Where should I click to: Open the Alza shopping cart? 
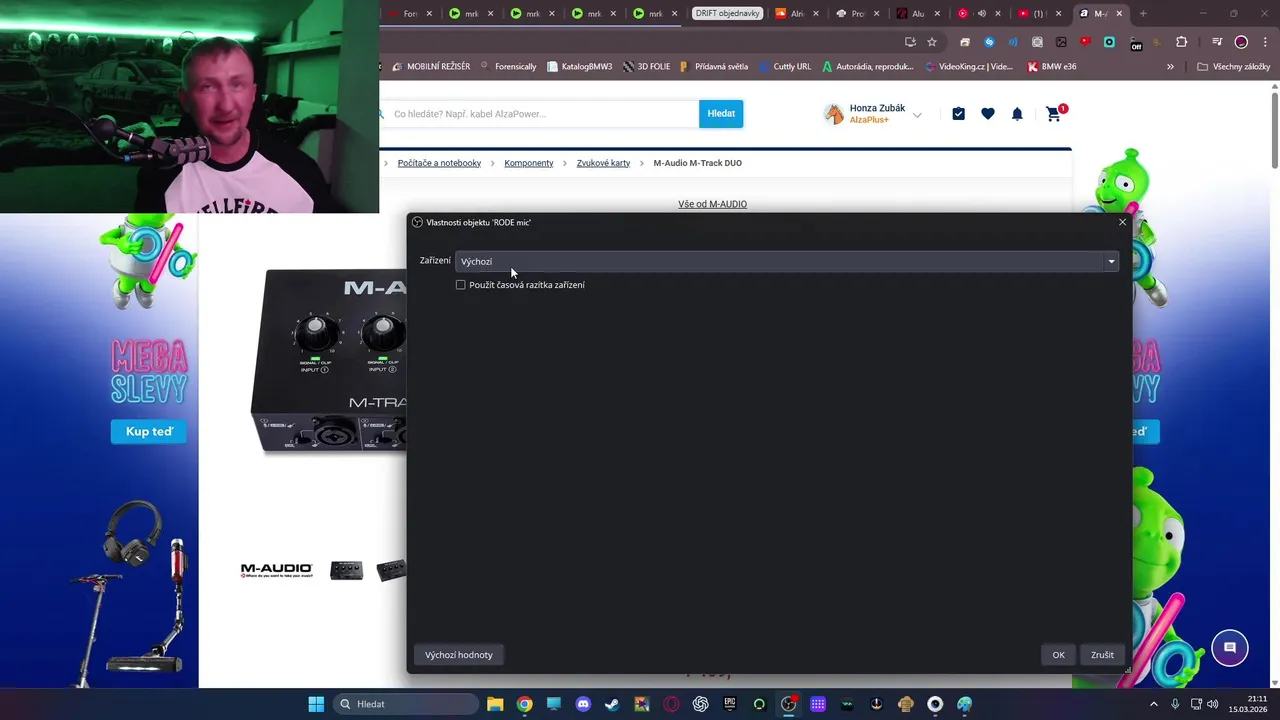click(x=1054, y=113)
